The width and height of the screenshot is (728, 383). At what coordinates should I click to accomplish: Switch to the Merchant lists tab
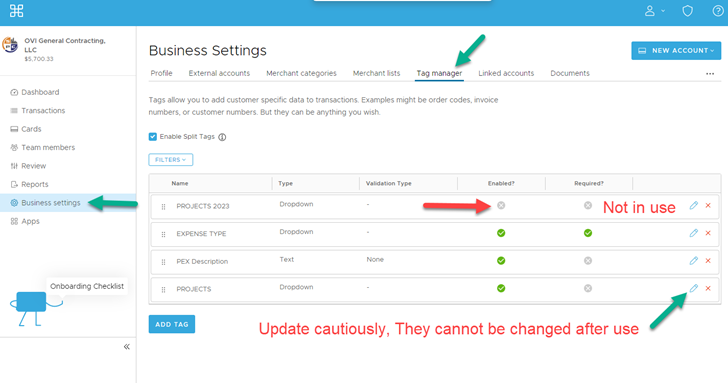pos(377,73)
